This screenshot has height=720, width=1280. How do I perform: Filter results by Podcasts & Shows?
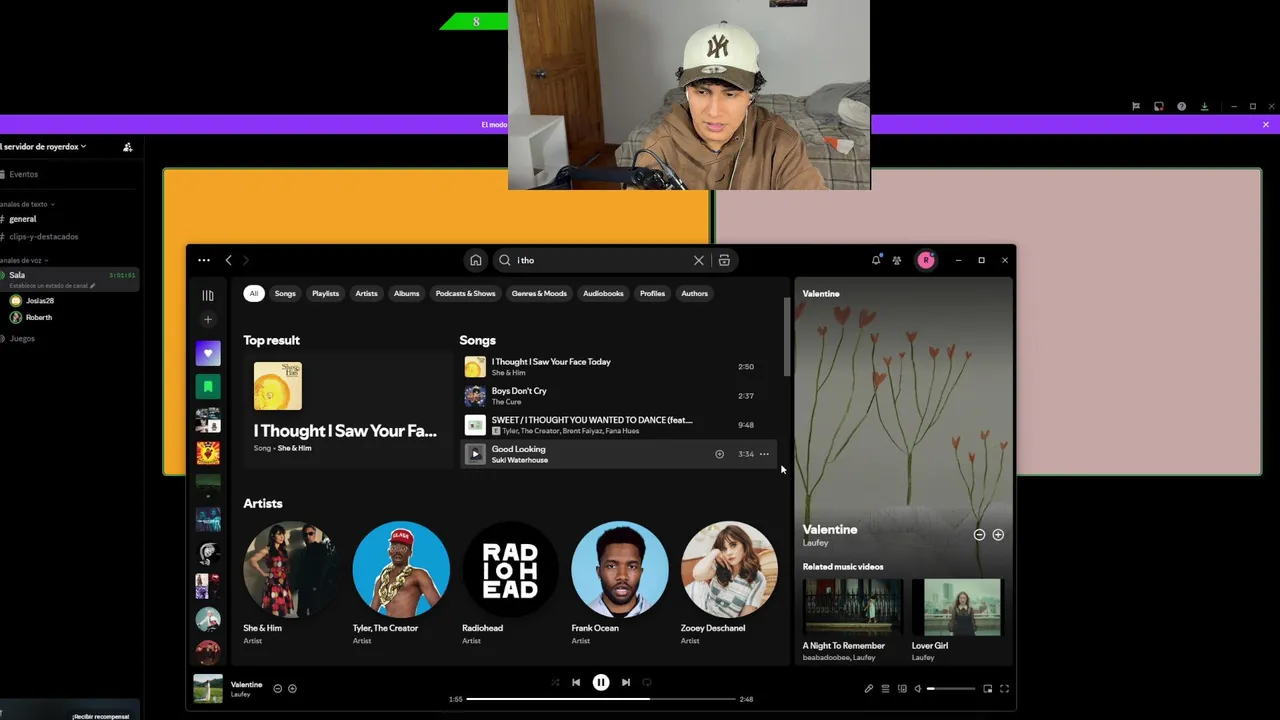point(465,294)
